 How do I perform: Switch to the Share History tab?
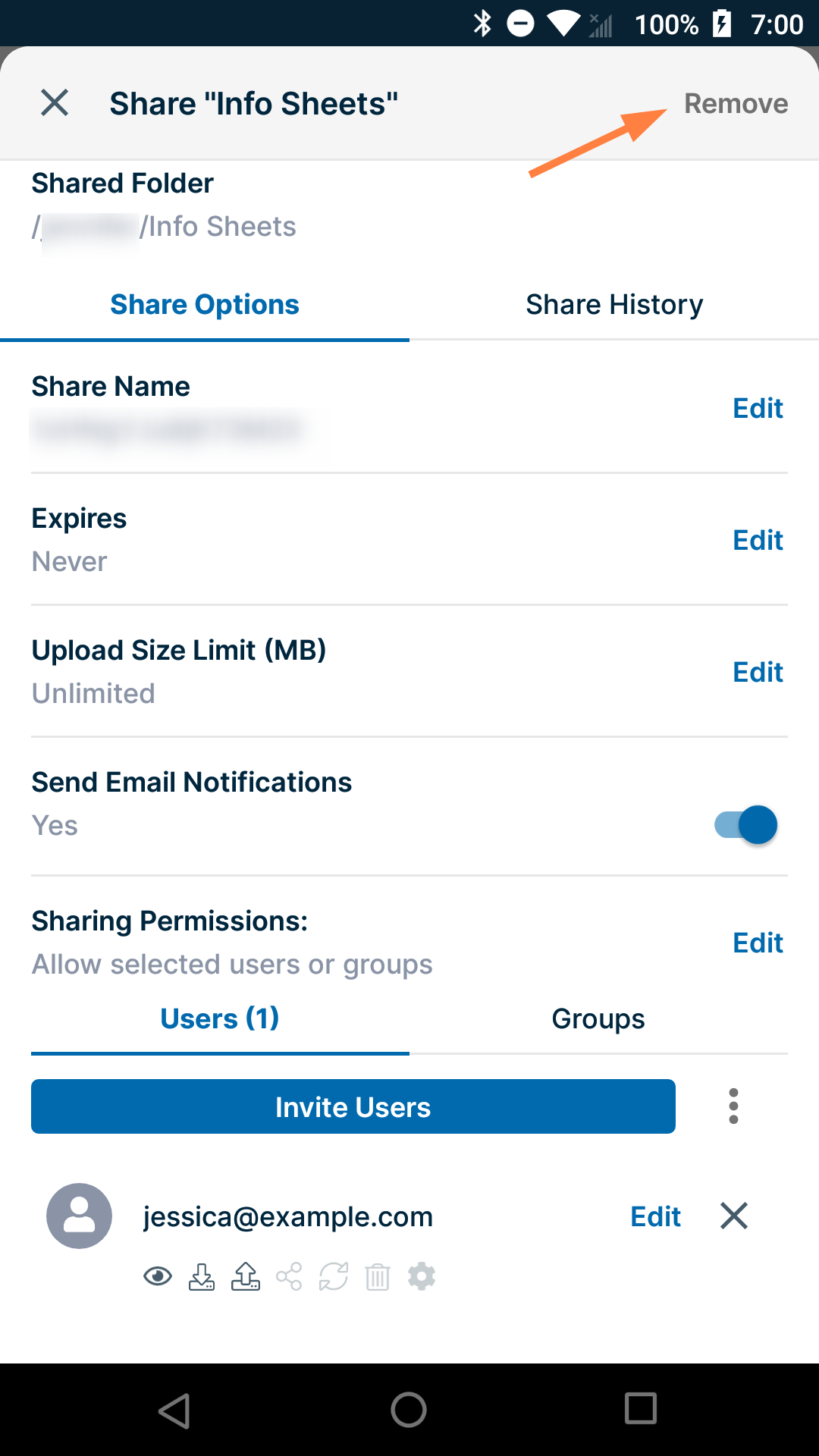[x=614, y=305]
